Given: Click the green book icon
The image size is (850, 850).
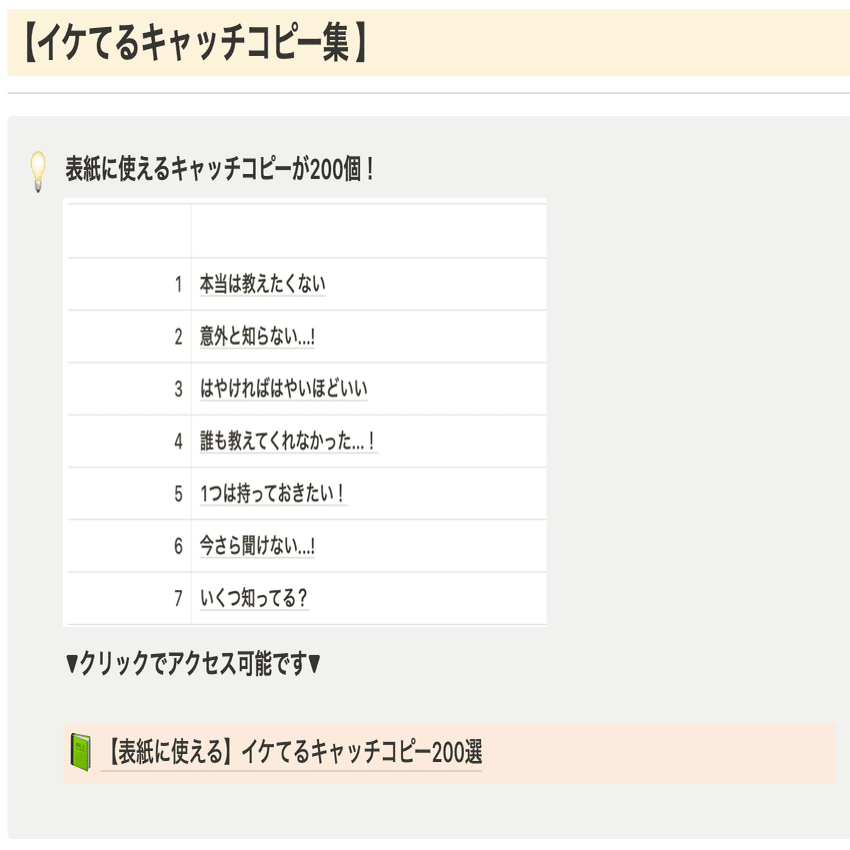Looking at the screenshot, I should click(x=80, y=751).
